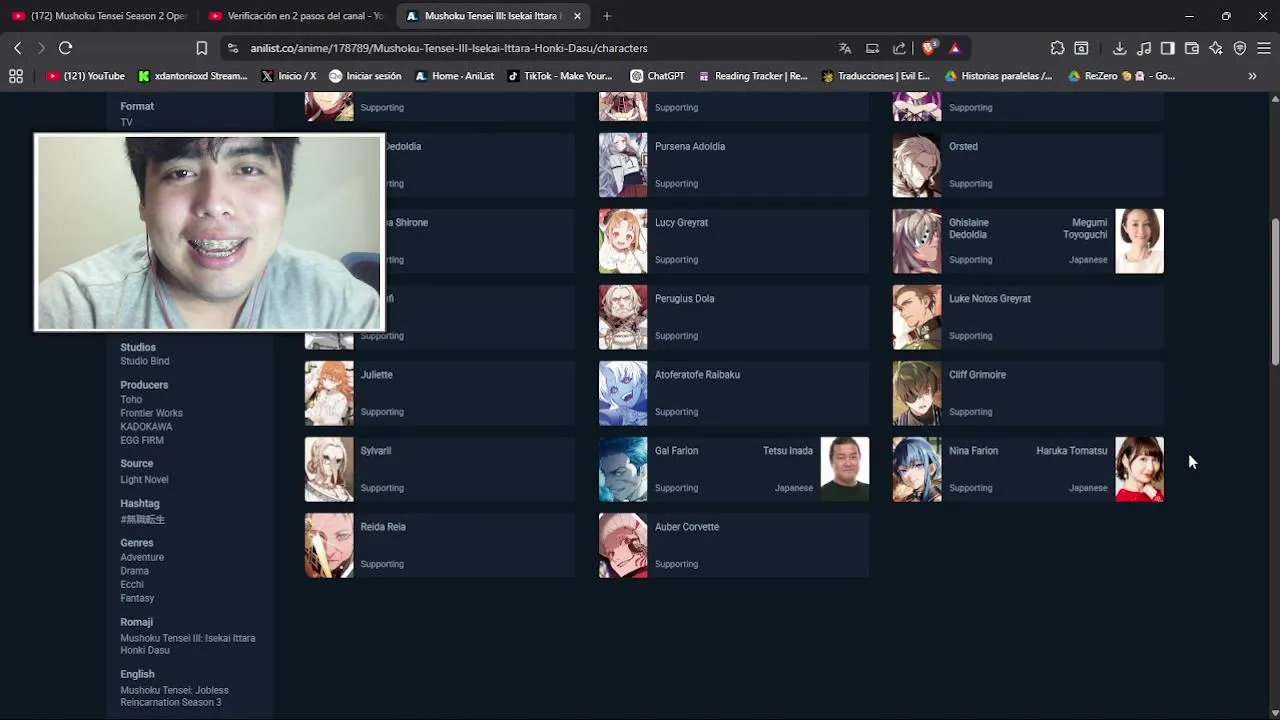Open the TikTok bookmark
Viewport: 1280px width, 720px height.
[x=560, y=76]
